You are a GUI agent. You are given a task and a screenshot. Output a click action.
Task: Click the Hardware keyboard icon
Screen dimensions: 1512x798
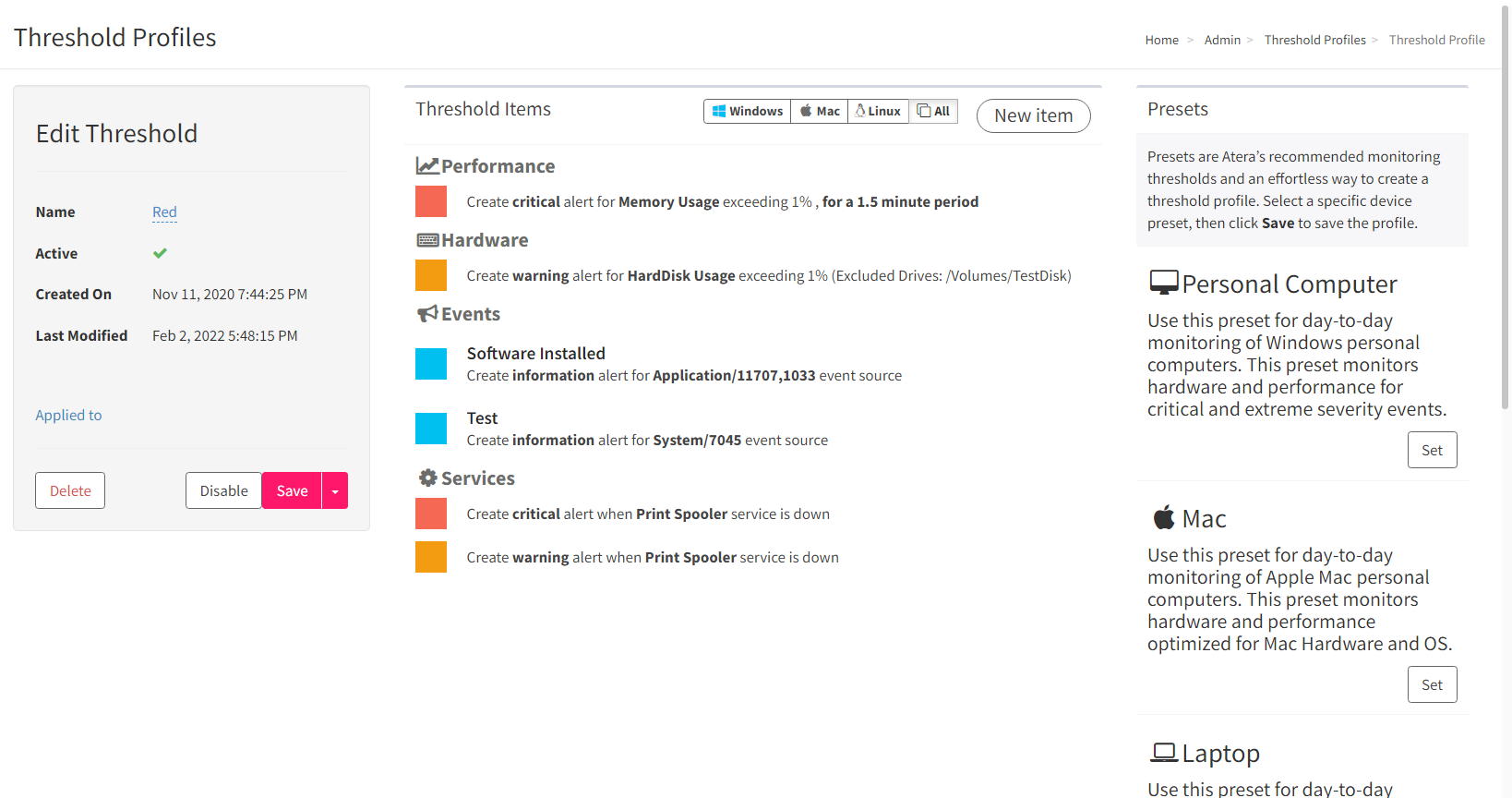tap(427, 240)
